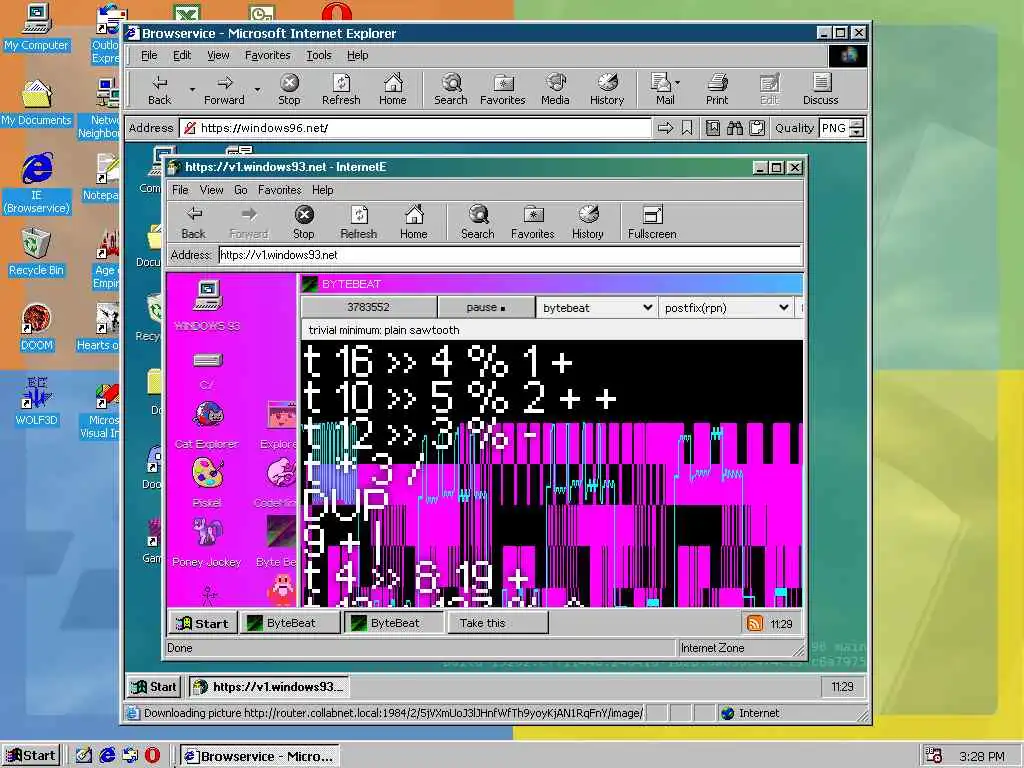This screenshot has height=768, width=1024.
Task: Open the dropdown arrow next to Forward
Action: (x=257, y=89)
